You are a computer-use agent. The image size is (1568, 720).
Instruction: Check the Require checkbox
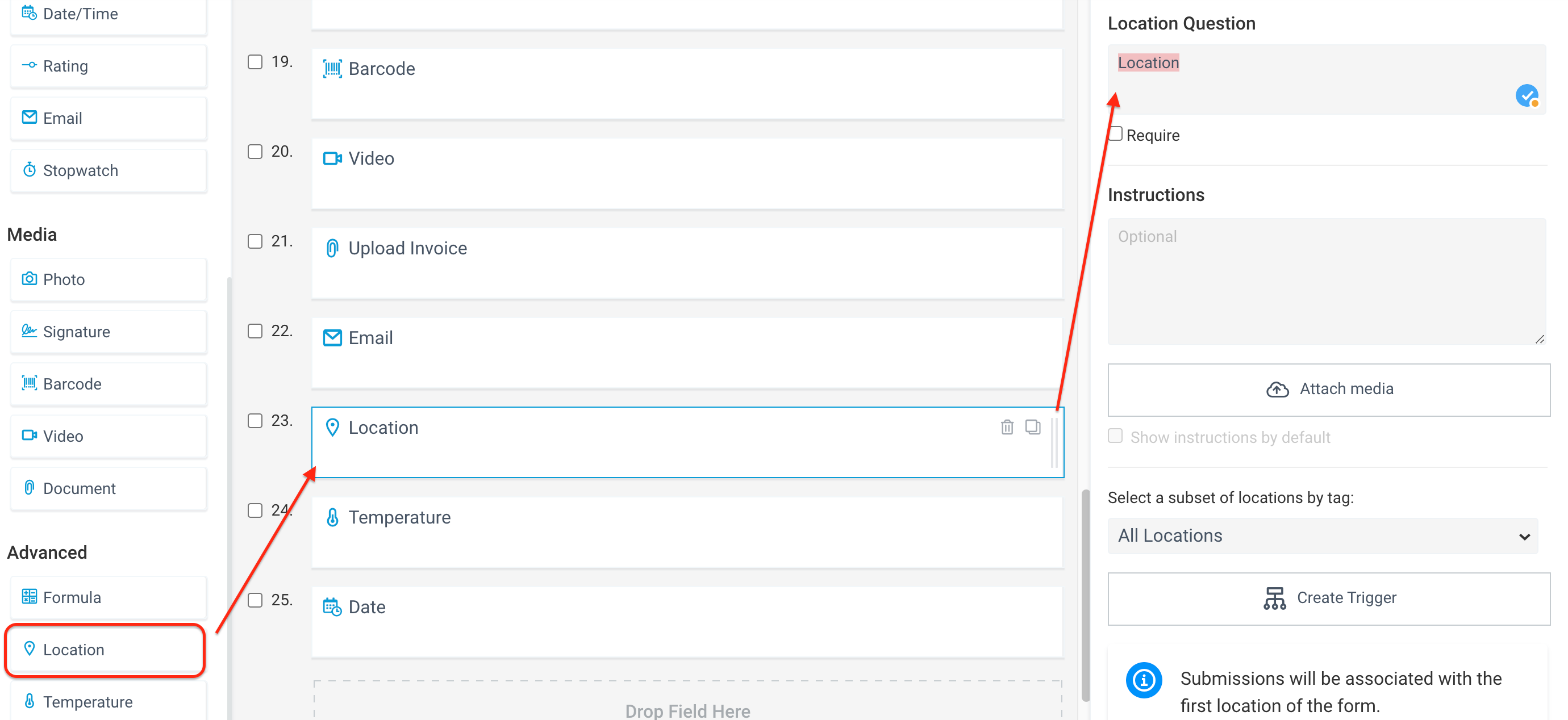(x=1115, y=134)
